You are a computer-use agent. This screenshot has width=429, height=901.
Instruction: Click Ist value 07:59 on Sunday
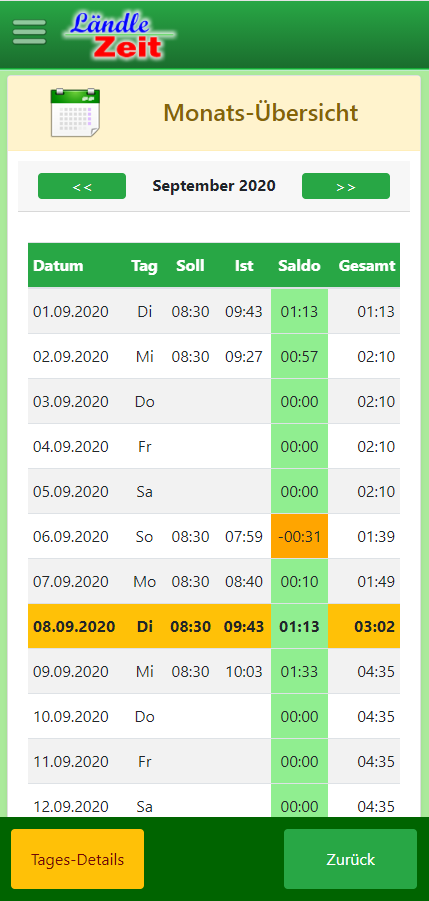(x=244, y=536)
